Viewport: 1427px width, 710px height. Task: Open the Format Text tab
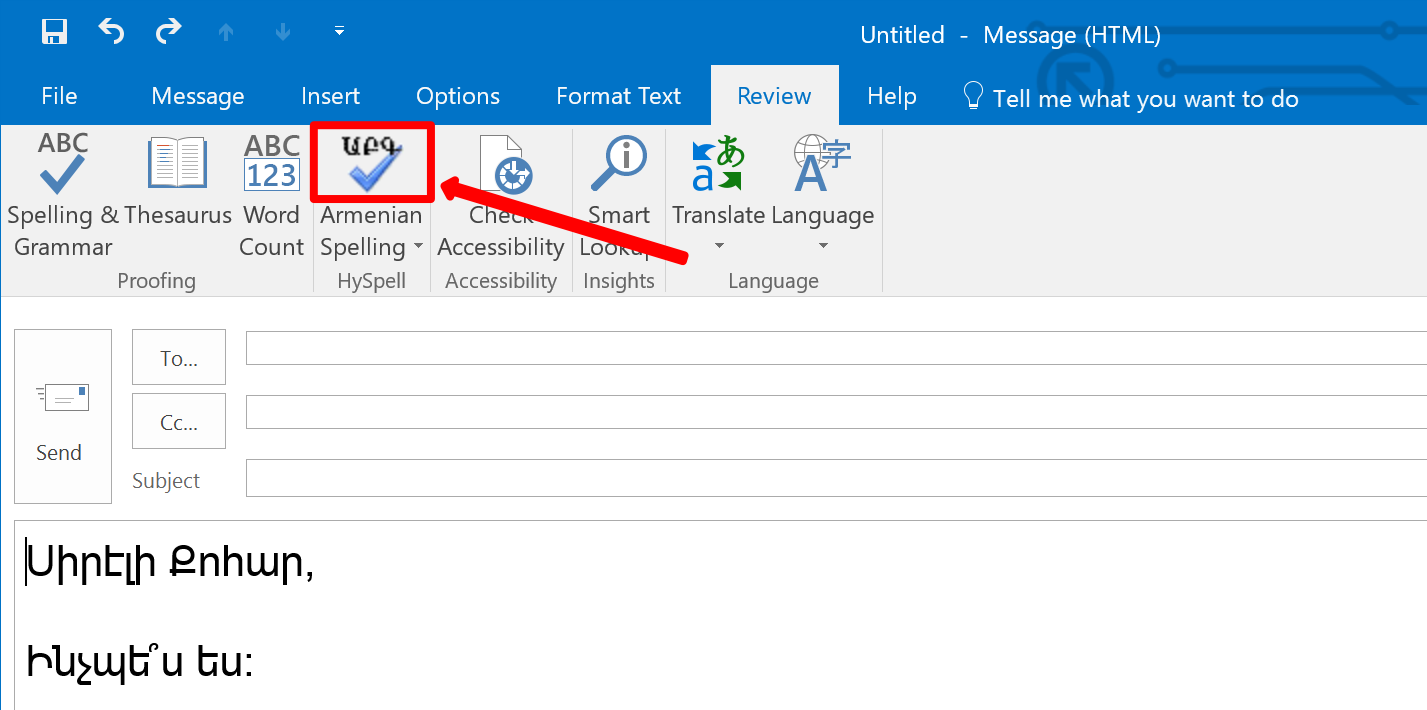618,96
